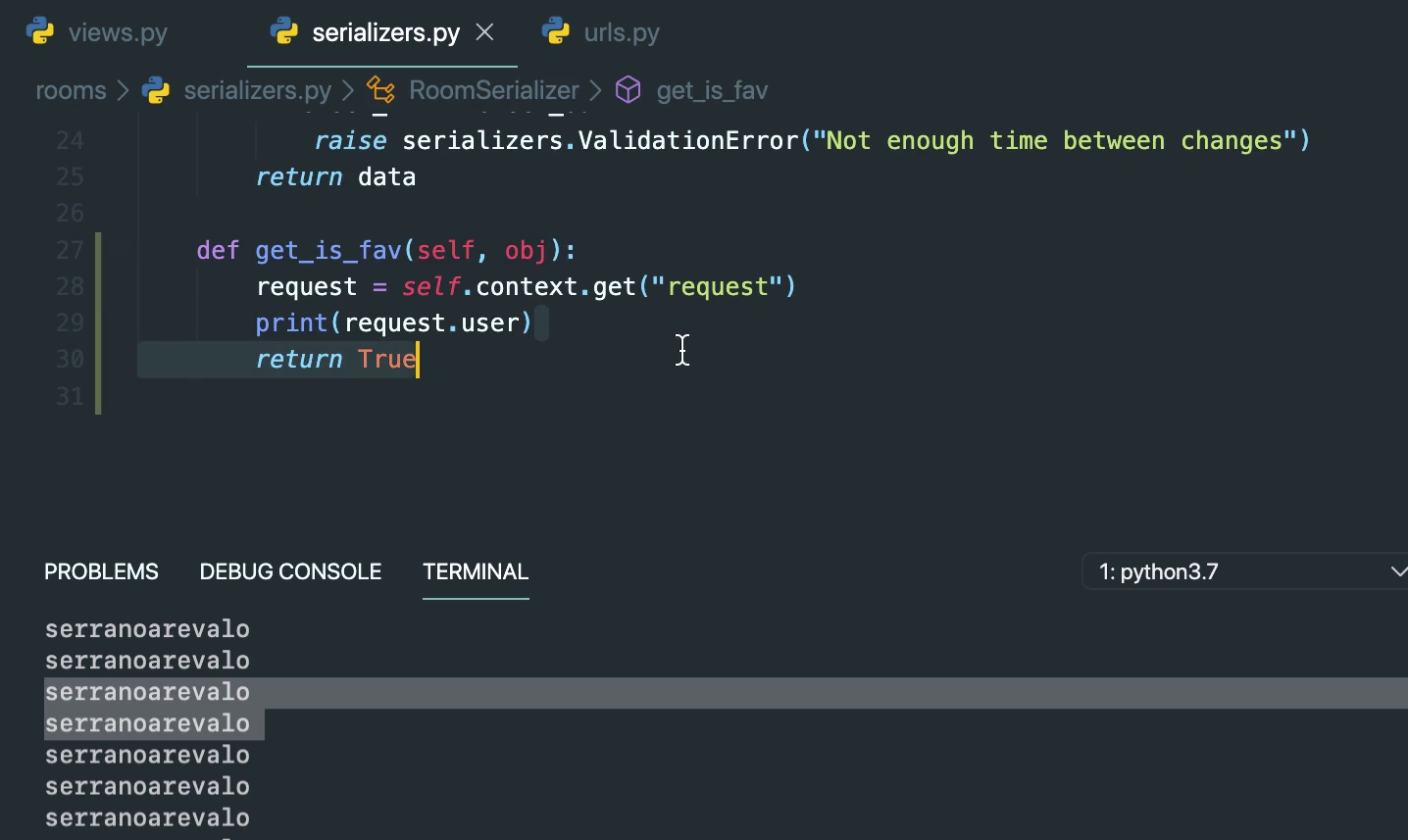Switch to the views.py tab
This screenshot has height=840, width=1408.
coord(118,30)
